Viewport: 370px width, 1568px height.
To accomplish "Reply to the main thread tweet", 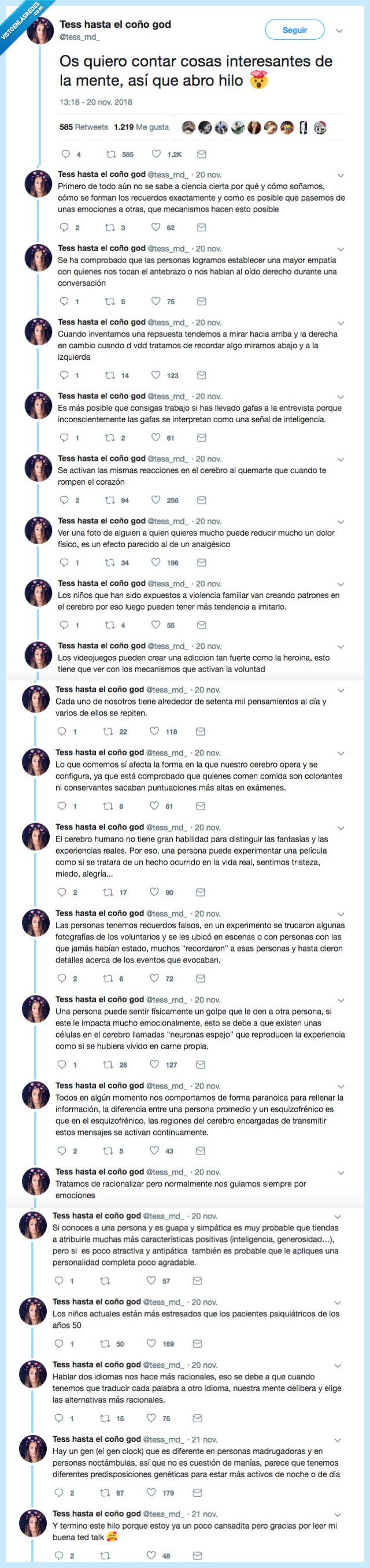I will (x=64, y=154).
